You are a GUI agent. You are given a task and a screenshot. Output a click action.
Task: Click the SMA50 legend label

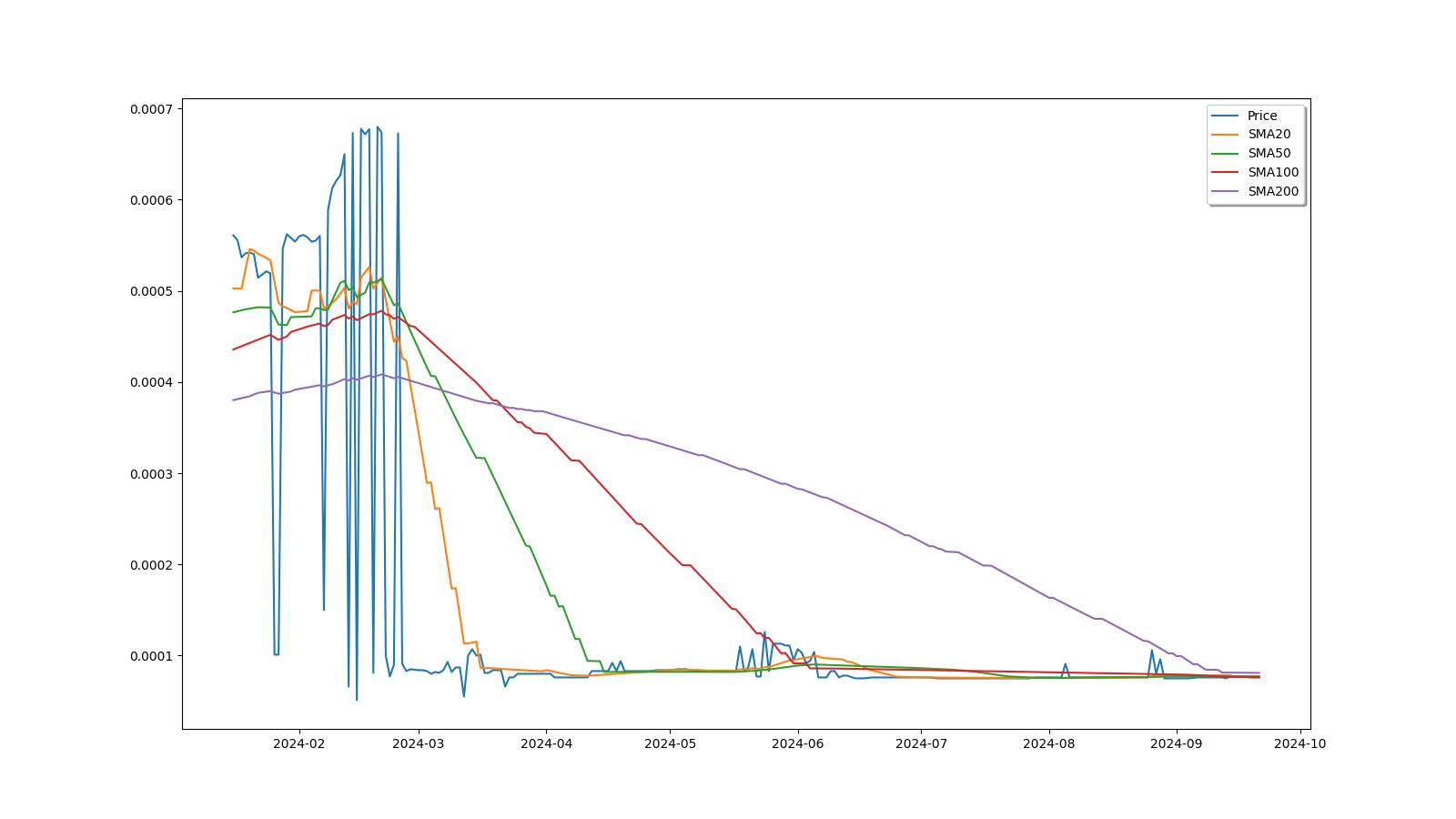pos(1269,153)
